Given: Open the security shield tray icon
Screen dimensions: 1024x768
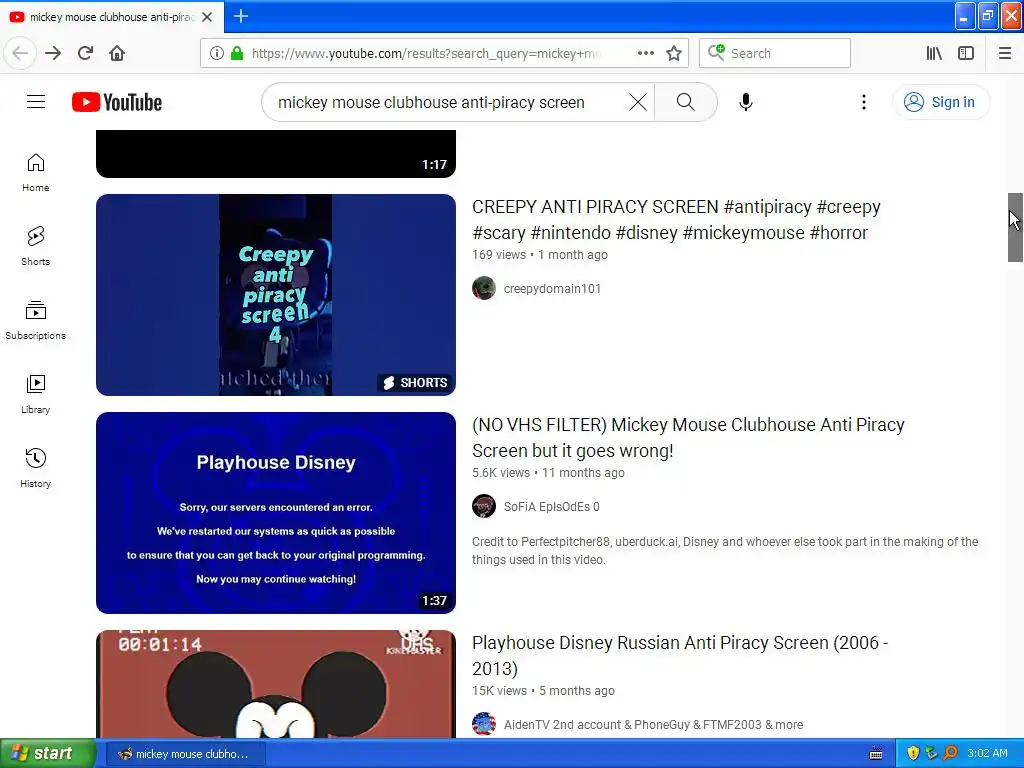Looking at the screenshot, I should pyautogui.click(x=913, y=754).
